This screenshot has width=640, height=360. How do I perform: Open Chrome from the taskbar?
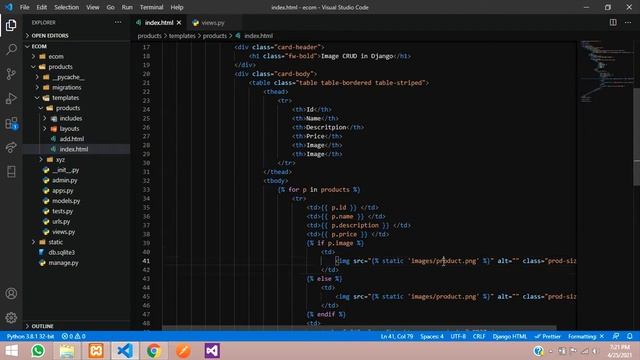click(x=154, y=351)
